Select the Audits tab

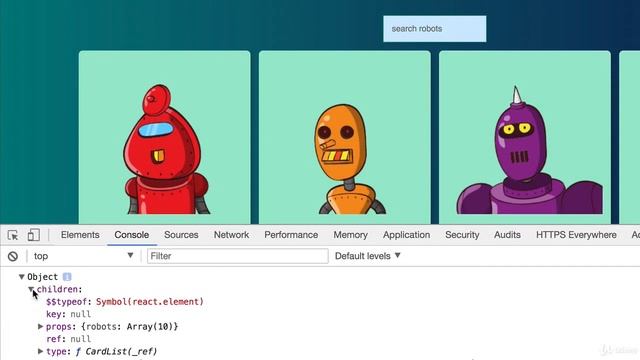(x=507, y=235)
